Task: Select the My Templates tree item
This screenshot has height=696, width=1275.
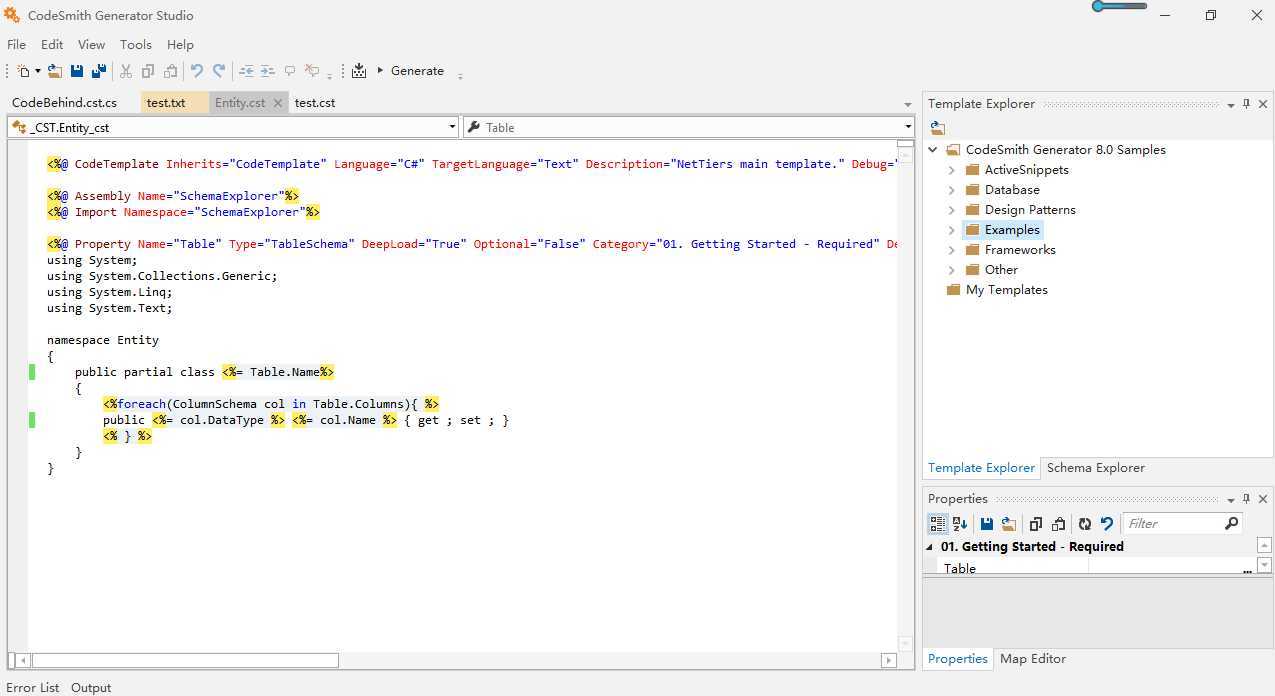Action: coord(1007,290)
